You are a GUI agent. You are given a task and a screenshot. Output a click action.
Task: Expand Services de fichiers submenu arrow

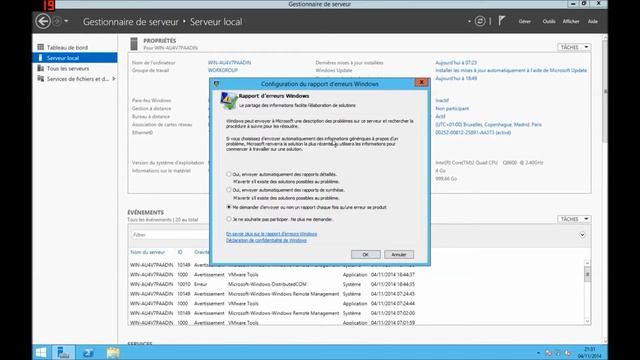[113, 79]
